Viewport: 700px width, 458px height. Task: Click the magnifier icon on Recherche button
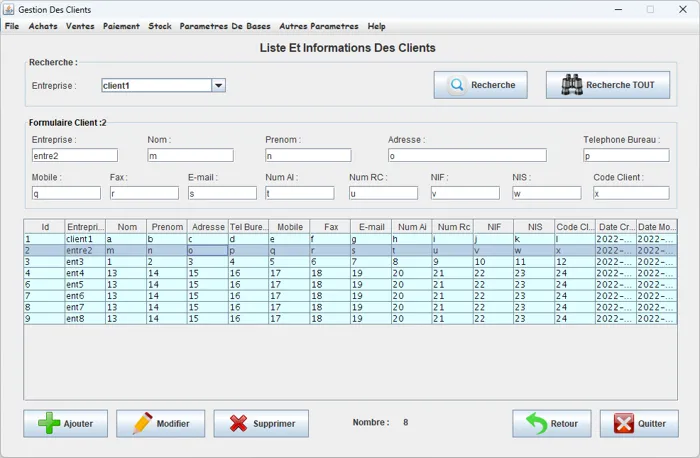[456, 85]
